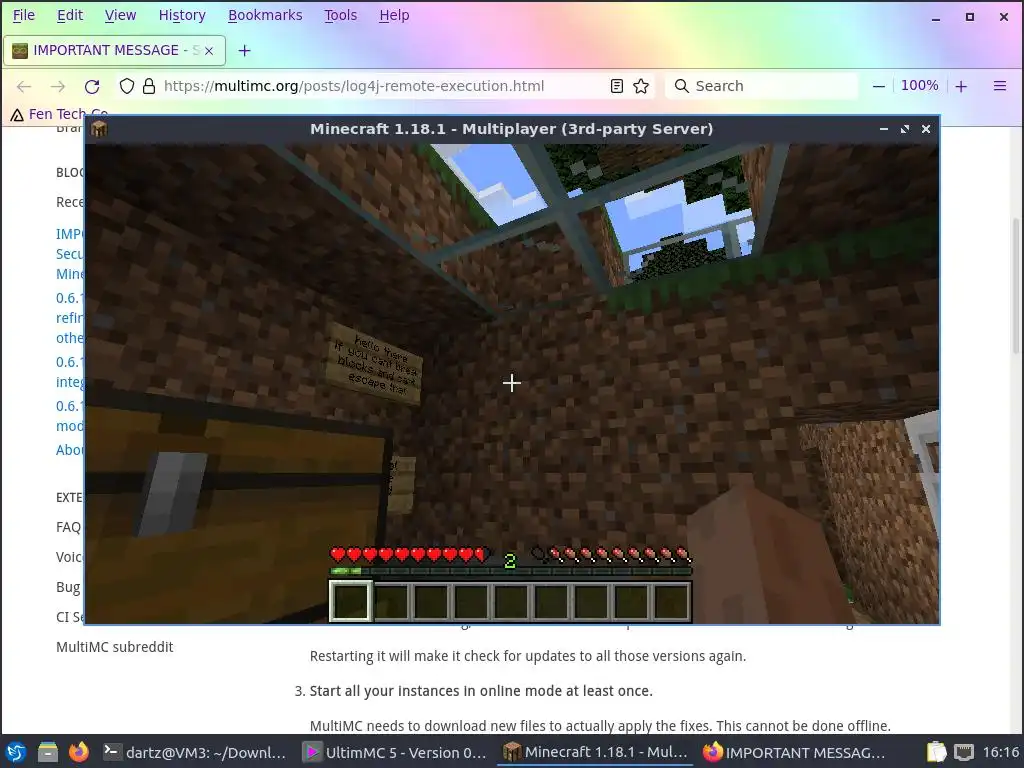This screenshot has width=1024, height=768.
Task: Open the File menu in Firefox
Action: pos(24,15)
